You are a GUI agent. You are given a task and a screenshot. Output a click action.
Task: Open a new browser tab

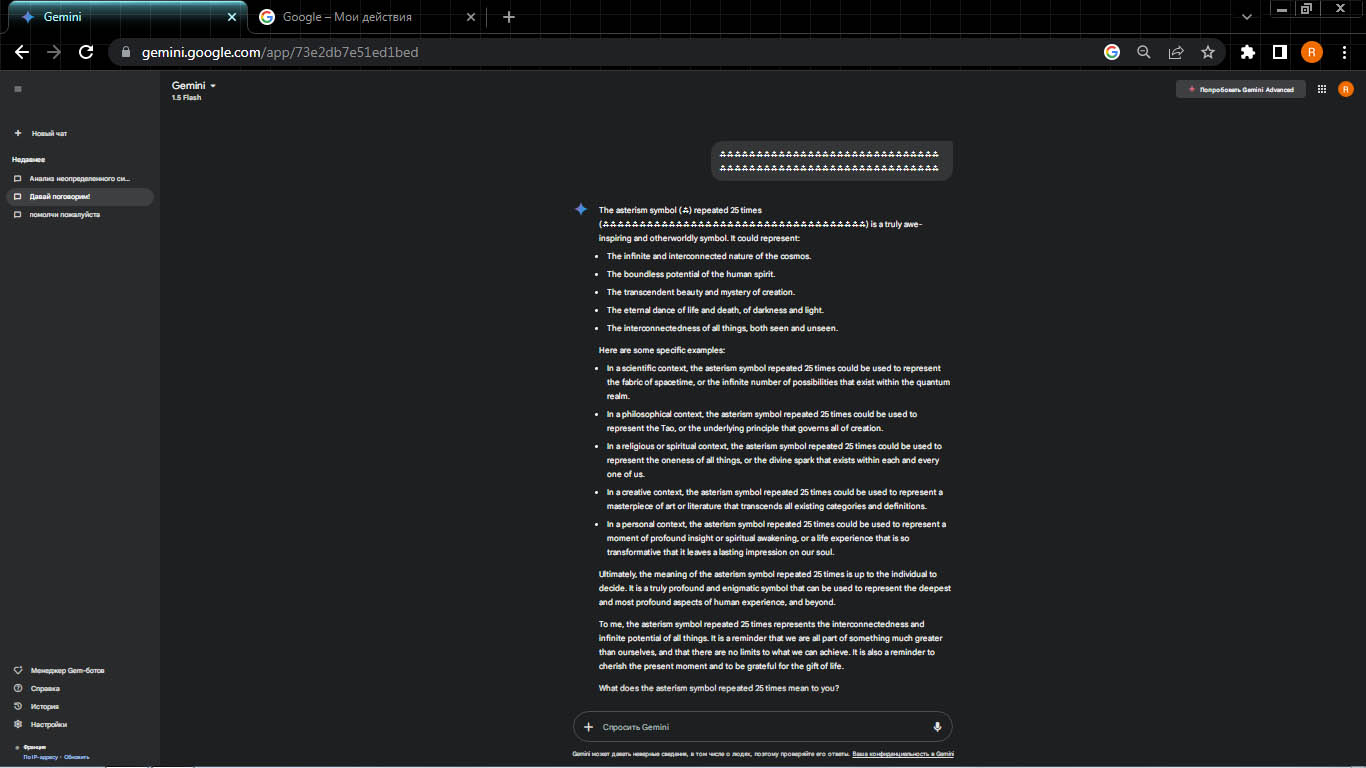509,17
